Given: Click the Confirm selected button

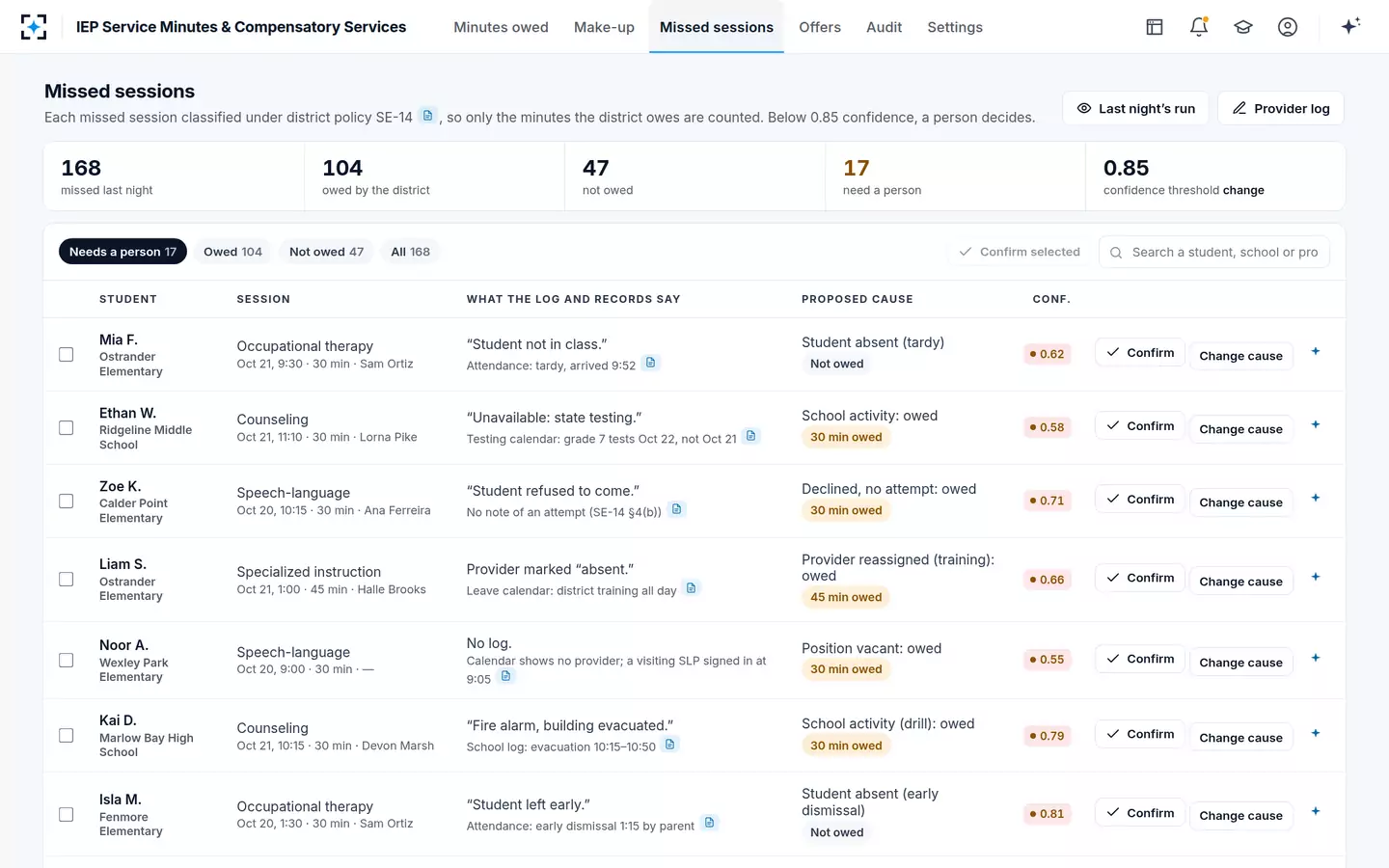Looking at the screenshot, I should point(1019,252).
